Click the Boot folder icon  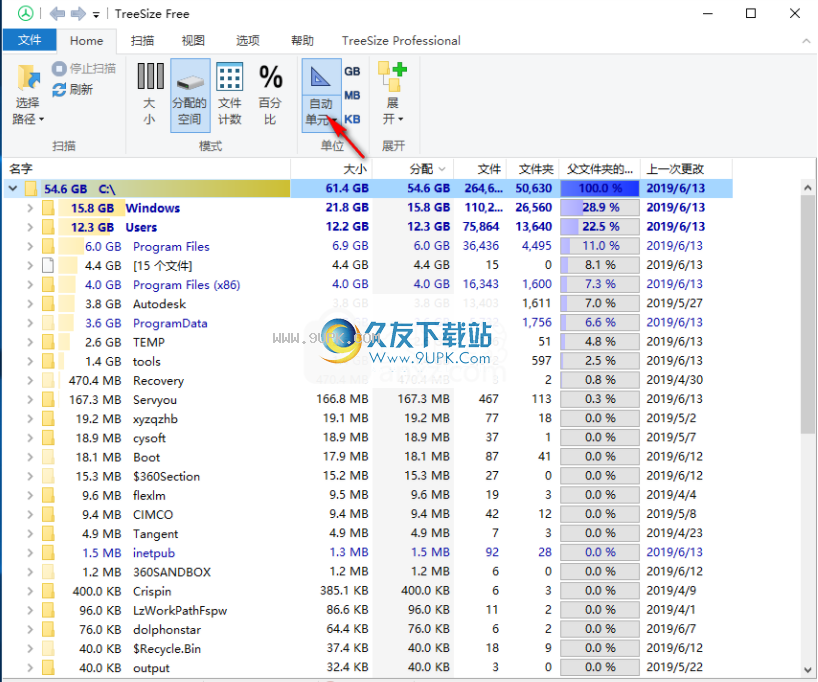48,457
